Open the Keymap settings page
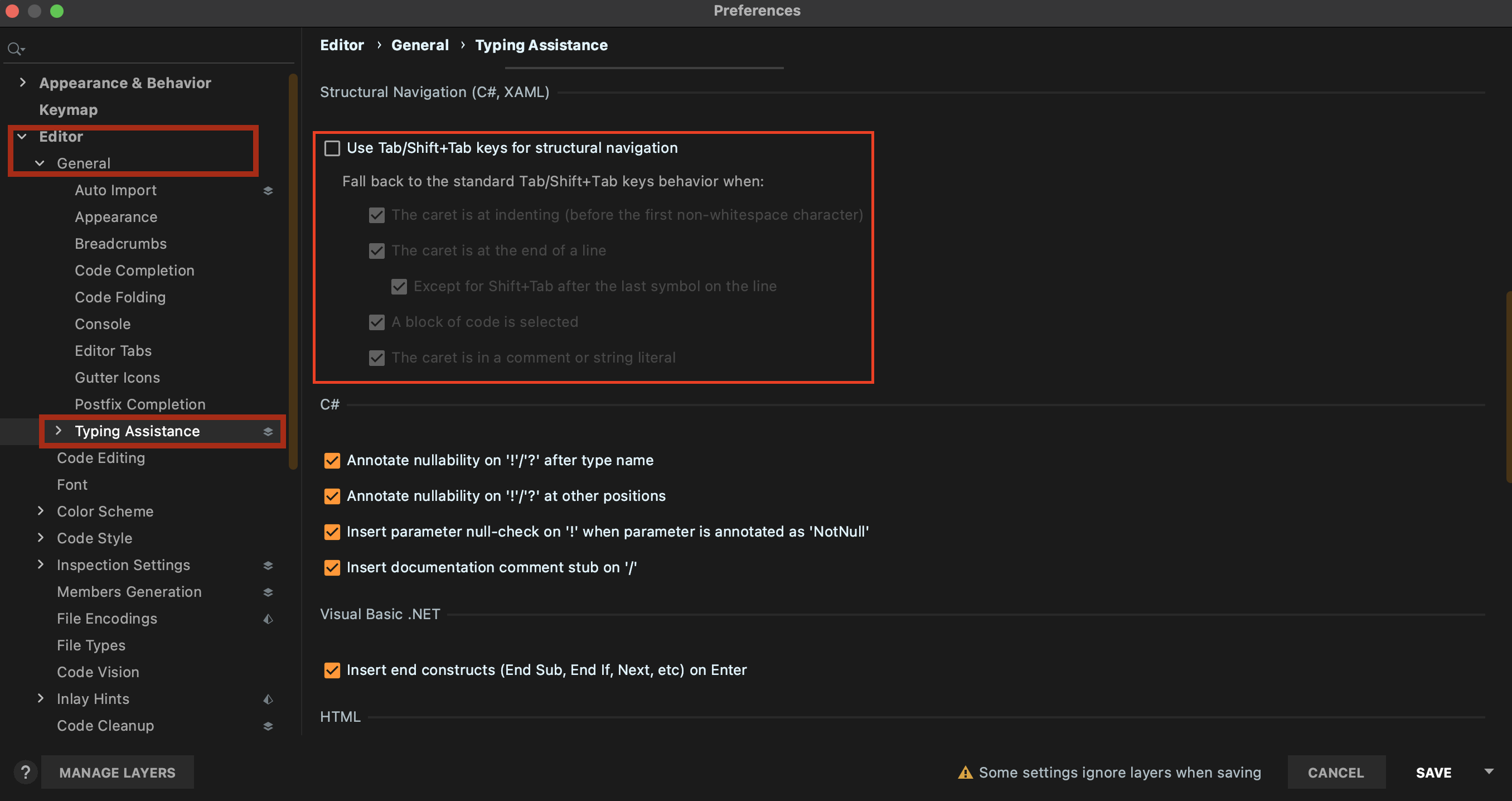This screenshot has width=1512, height=801. point(69,110)
